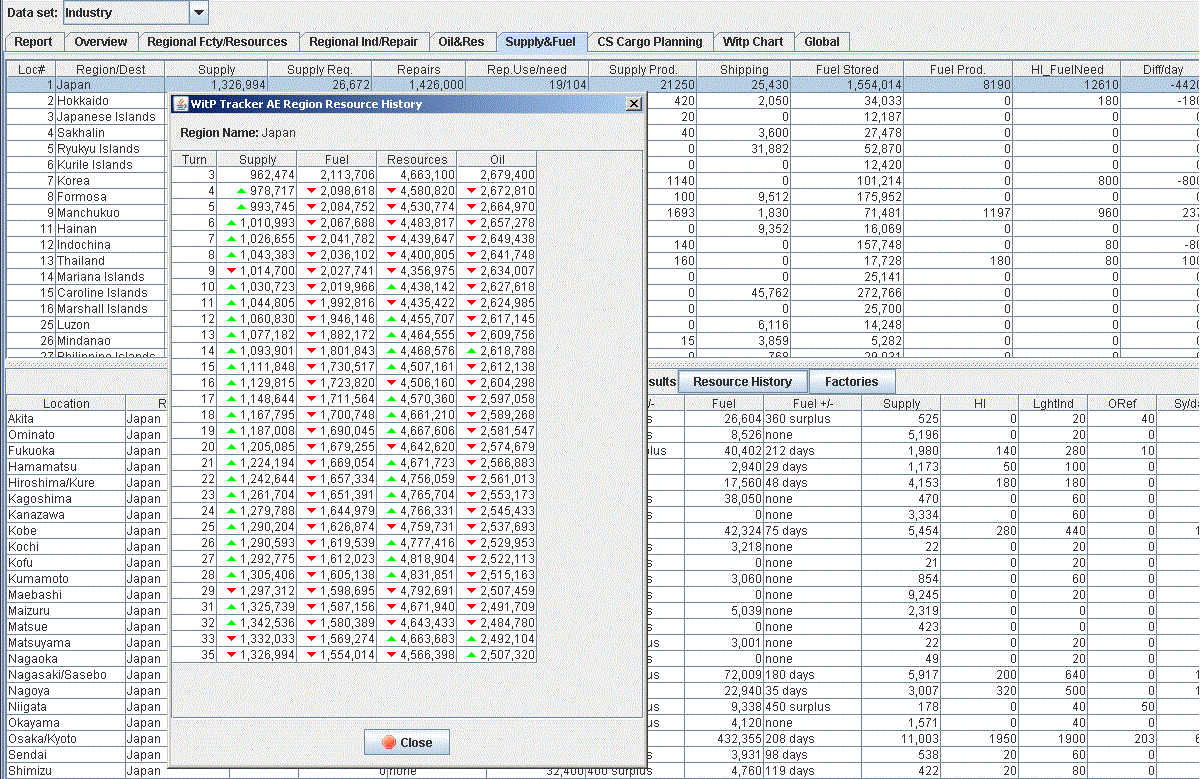Switch to CS Cargo Planning tab
The image size is (1201, 779).
point(650,42)
